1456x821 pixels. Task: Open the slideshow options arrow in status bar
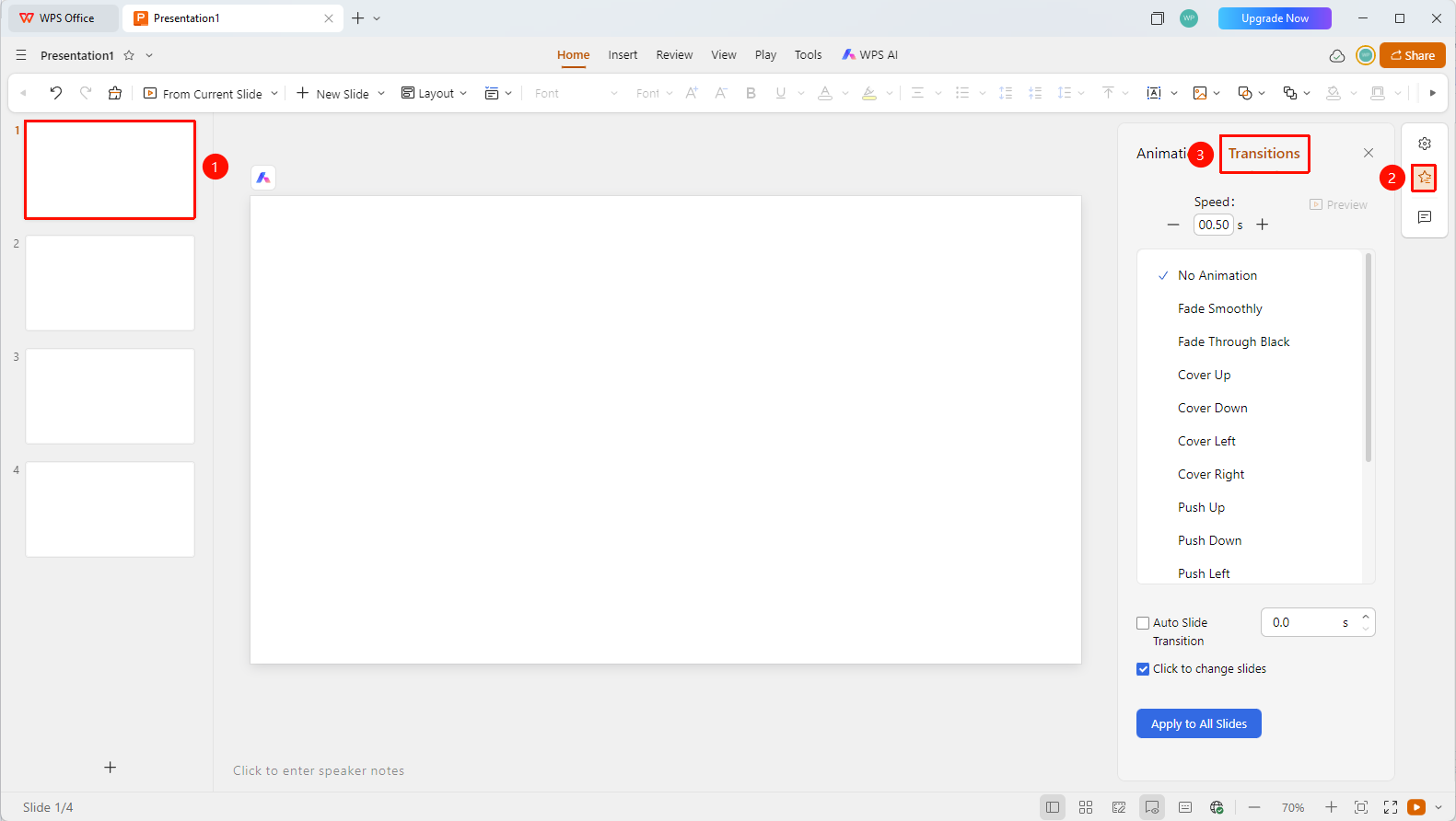click(x=1439, y=807)
